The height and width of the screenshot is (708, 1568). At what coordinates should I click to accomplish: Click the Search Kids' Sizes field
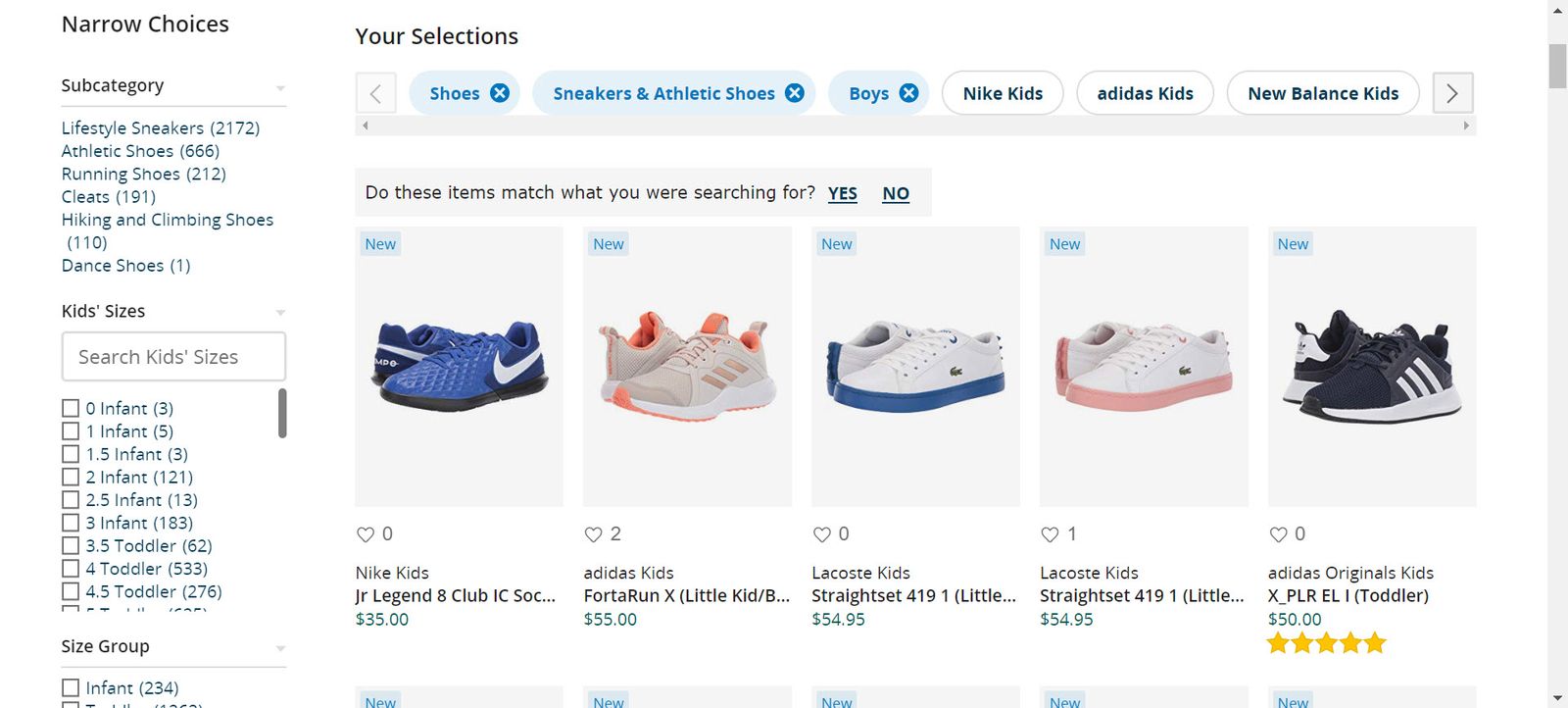(173, 357)
